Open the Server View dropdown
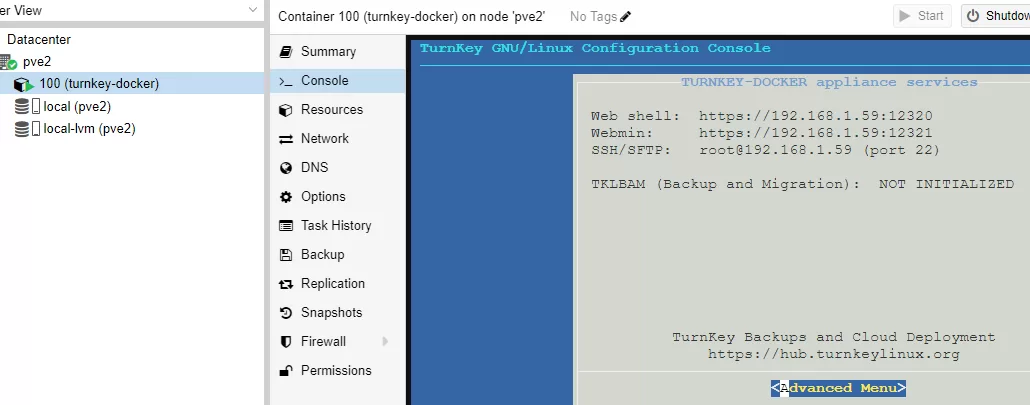 click(x=253, y=10)
